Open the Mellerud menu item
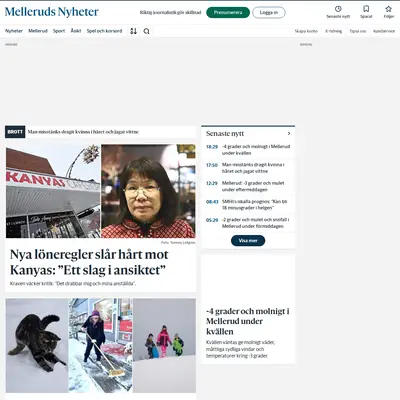 [38, 31]
